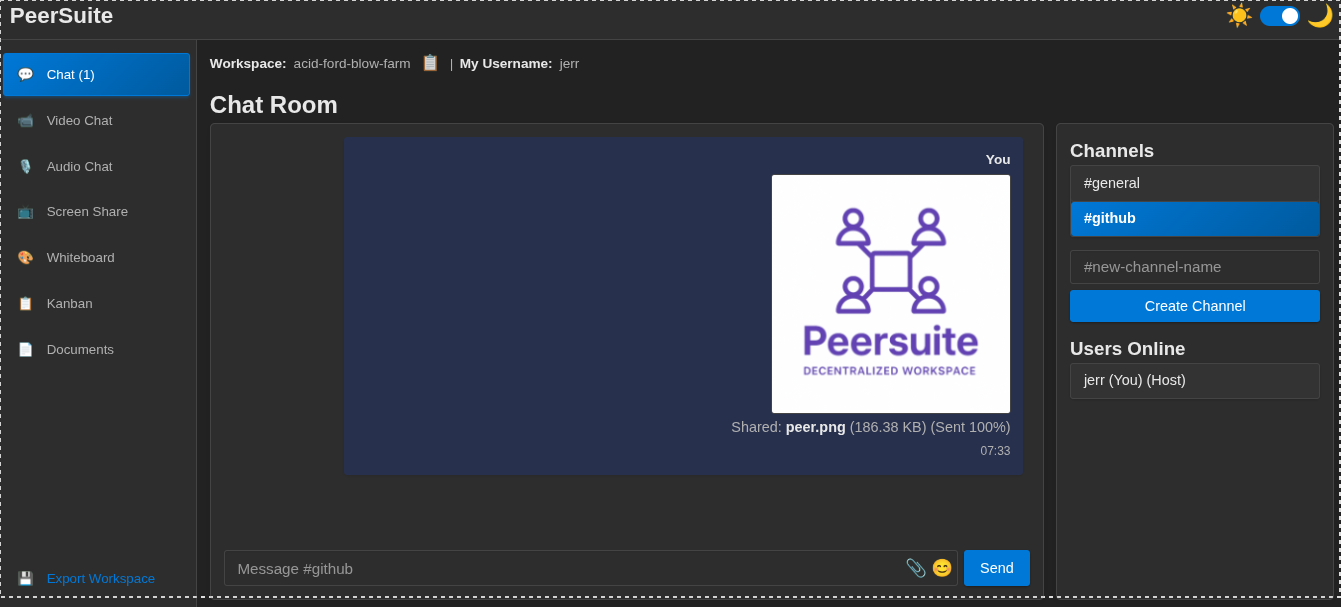Click the moon dark-mode icon
The height and width of the screenshot is (607, 1341).
pos(1320,16)
